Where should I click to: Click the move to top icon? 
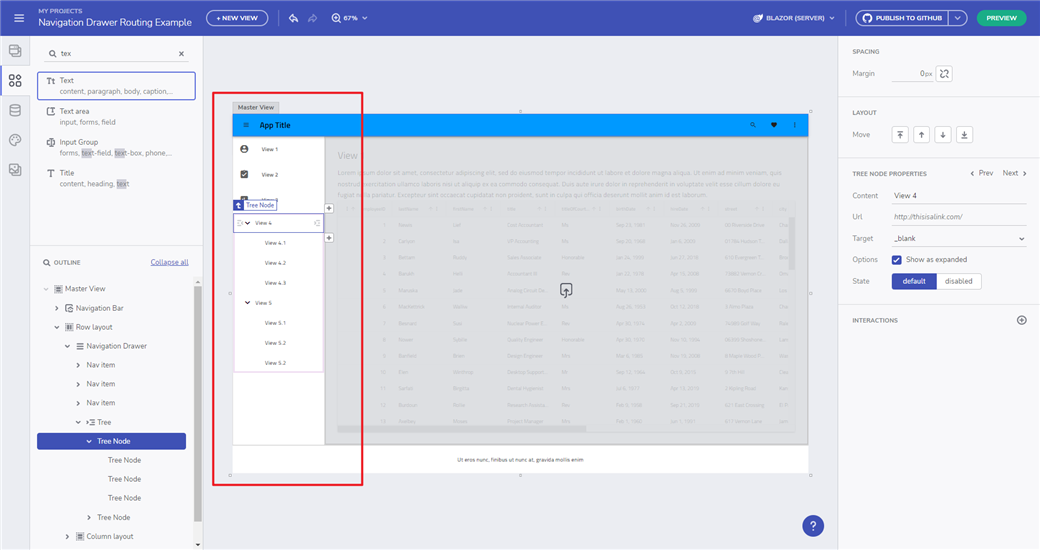[x=900, y=135]
